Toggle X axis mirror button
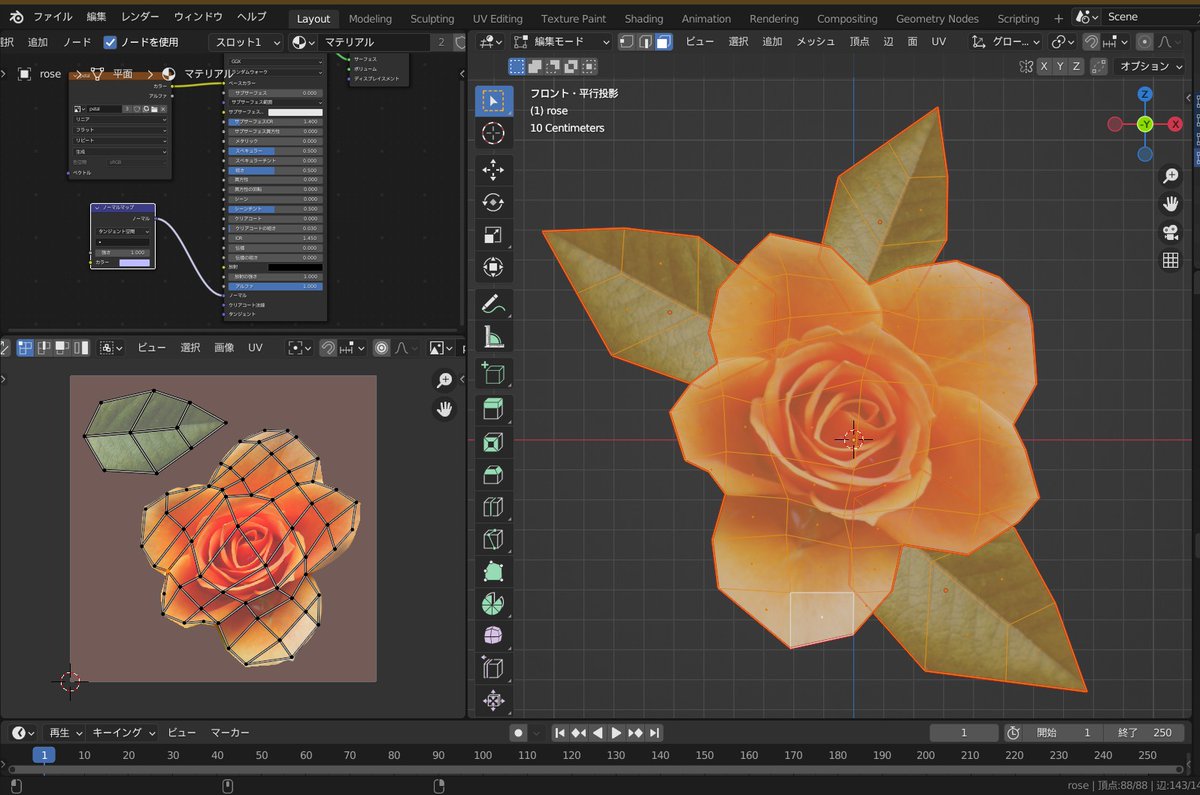The width and height of the screenshot is (1200, 795). click(1044, 66)
